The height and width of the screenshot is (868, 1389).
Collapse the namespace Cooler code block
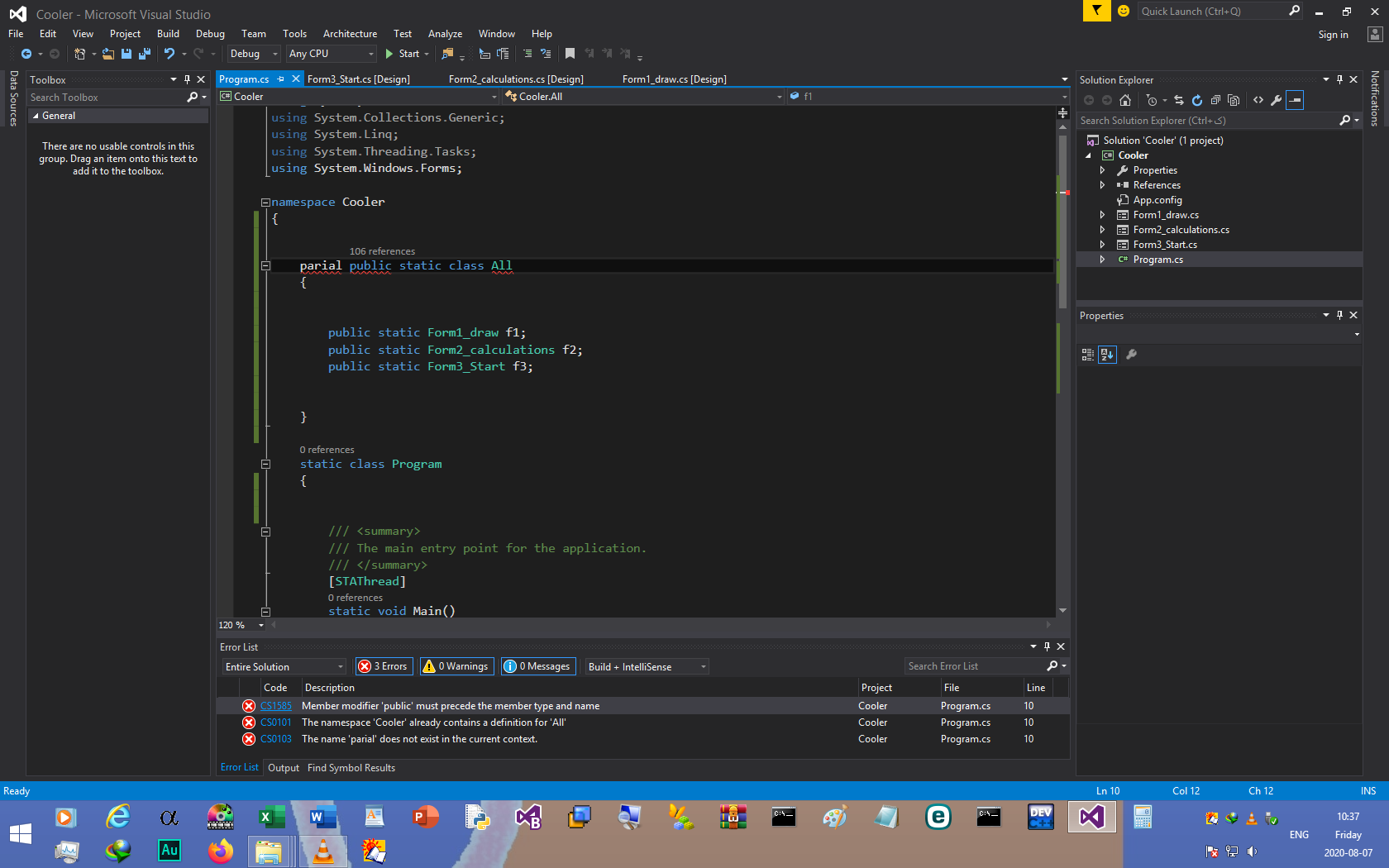pyautogui.click(x=265, y=203)
